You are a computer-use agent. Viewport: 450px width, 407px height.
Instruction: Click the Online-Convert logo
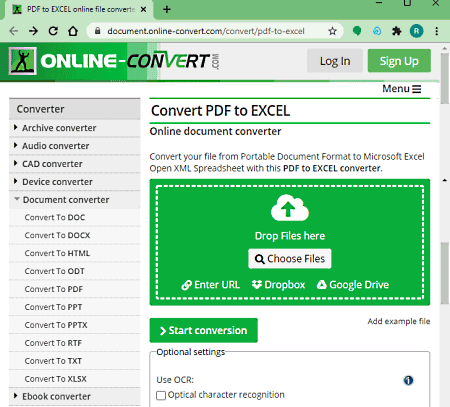click(114, 61)
